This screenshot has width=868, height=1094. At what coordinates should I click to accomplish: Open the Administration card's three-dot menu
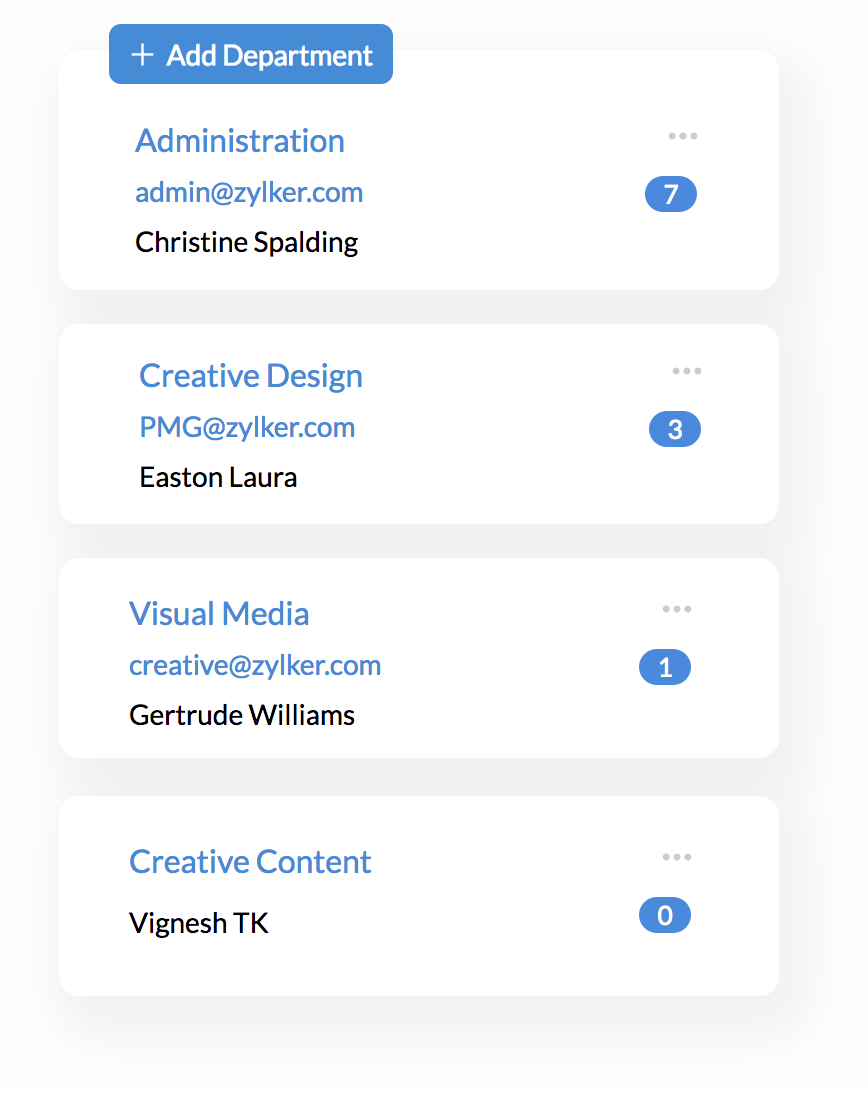tap(683, 136)
